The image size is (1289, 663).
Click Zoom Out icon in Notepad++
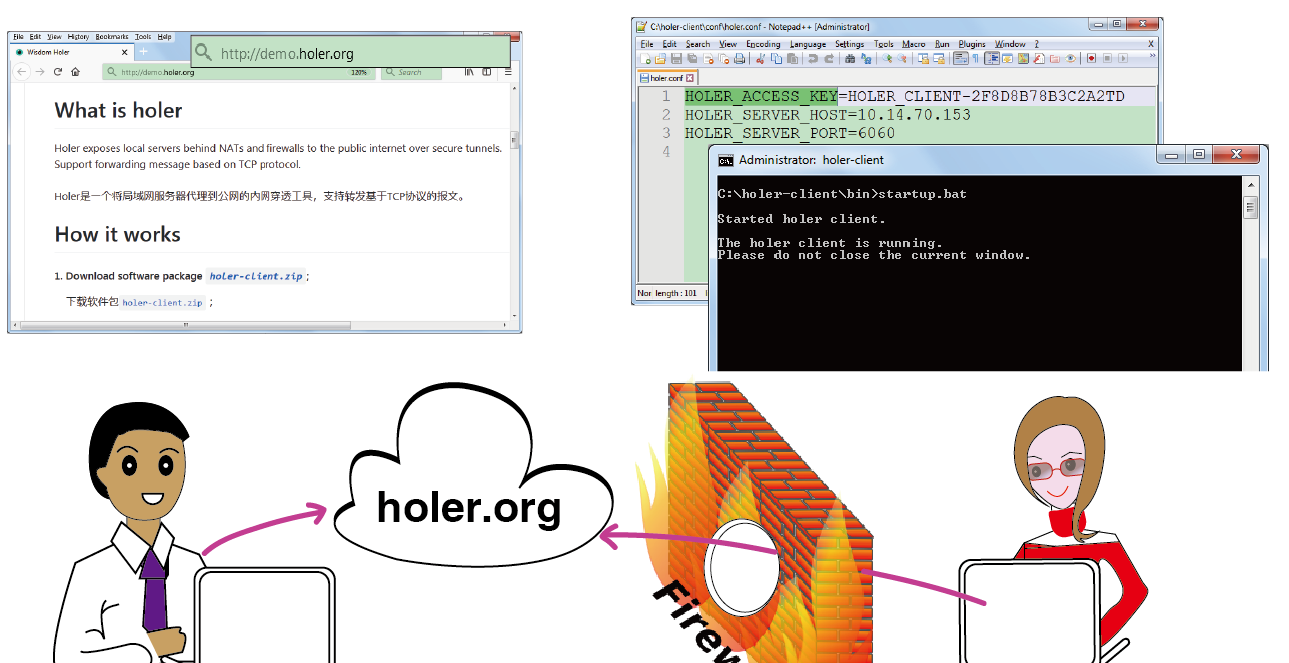tap(902, 58)
